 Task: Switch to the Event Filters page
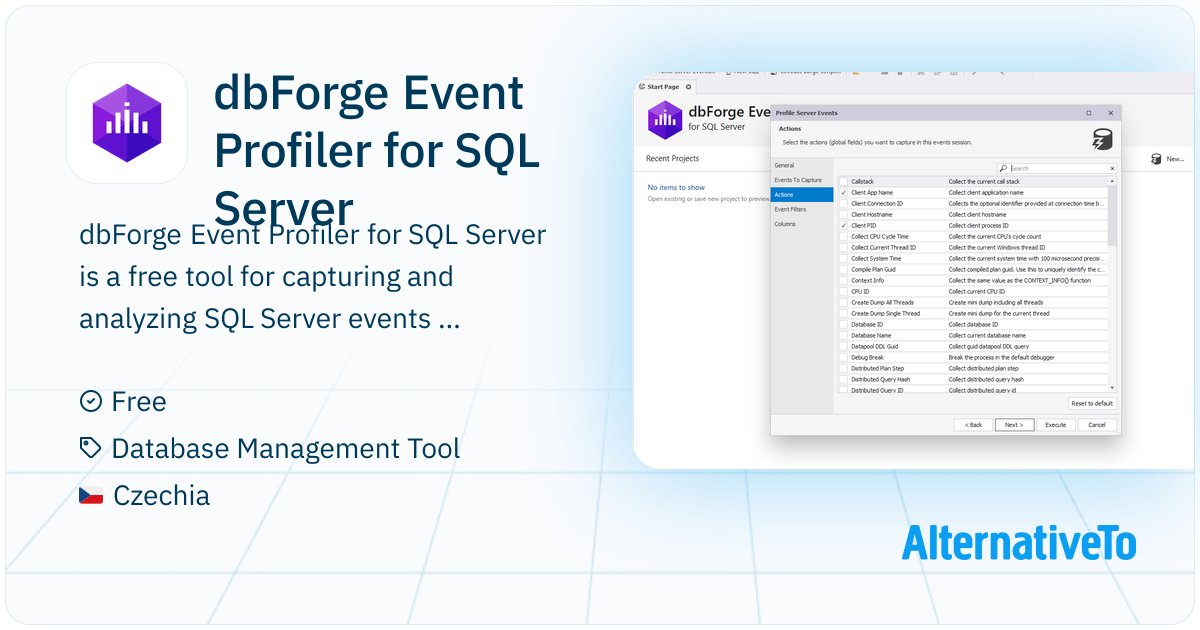tap(801, 209)
